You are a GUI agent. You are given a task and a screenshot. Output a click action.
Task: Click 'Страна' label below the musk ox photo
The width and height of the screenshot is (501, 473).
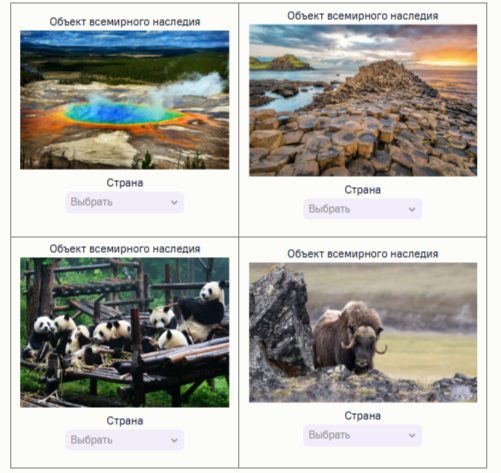[363, 416]
